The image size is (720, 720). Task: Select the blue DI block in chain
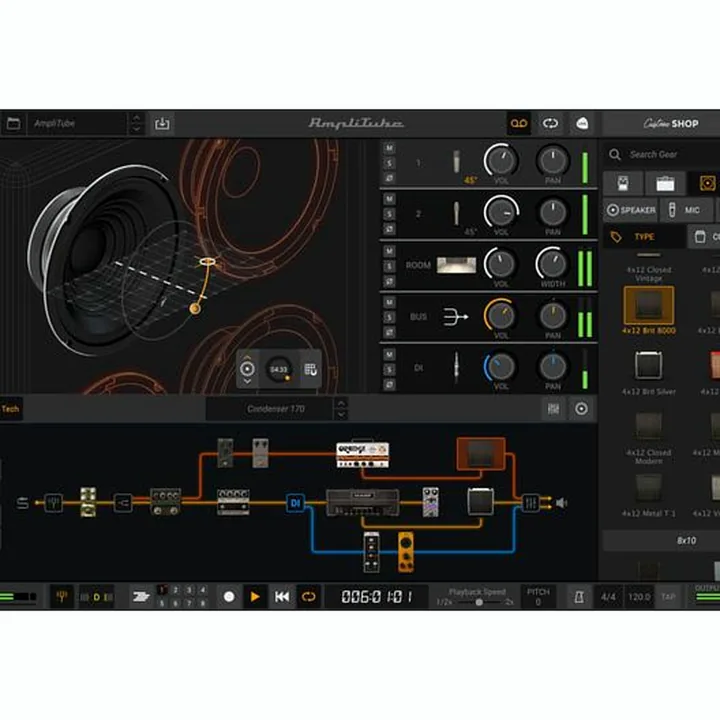point(295,503)
